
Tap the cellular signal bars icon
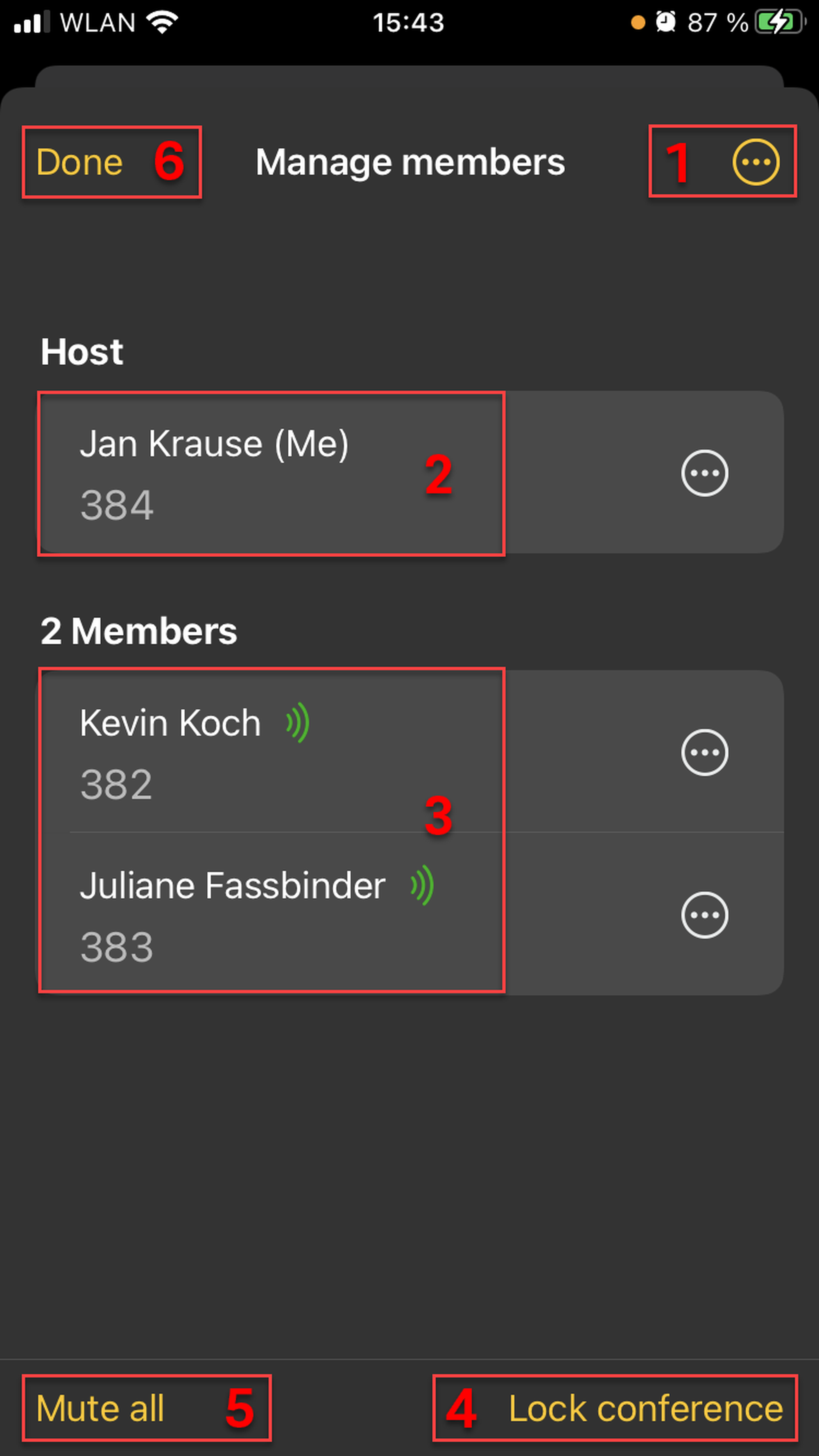(x=31, y=23)
